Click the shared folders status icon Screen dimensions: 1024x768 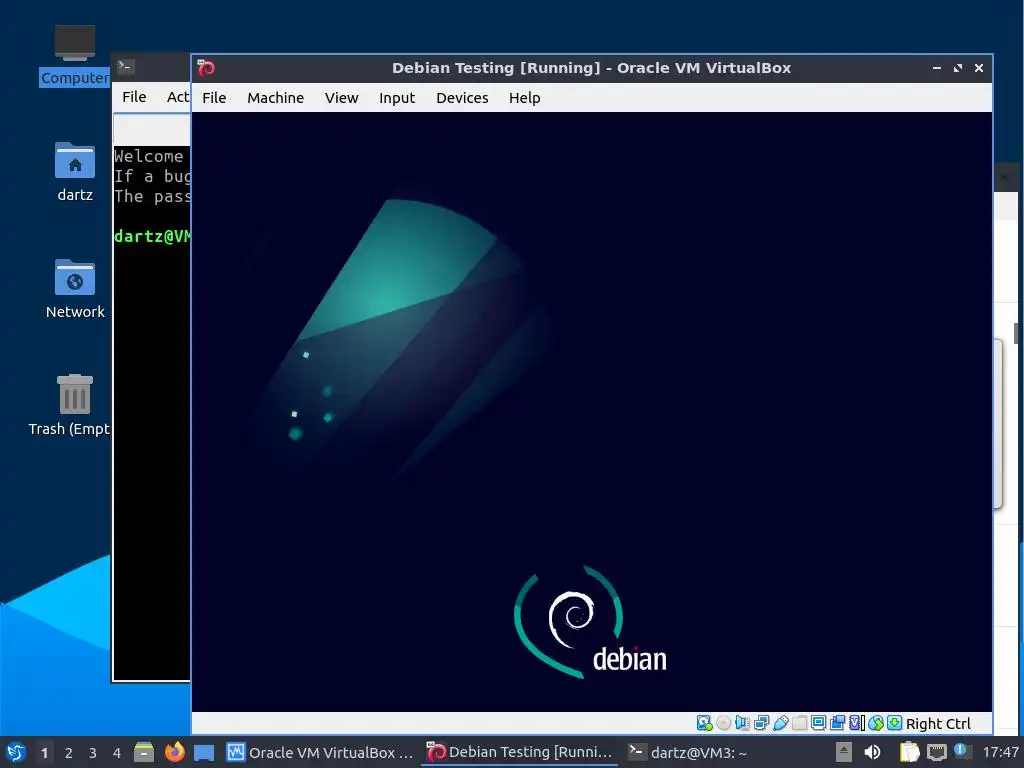coord(799,723)
